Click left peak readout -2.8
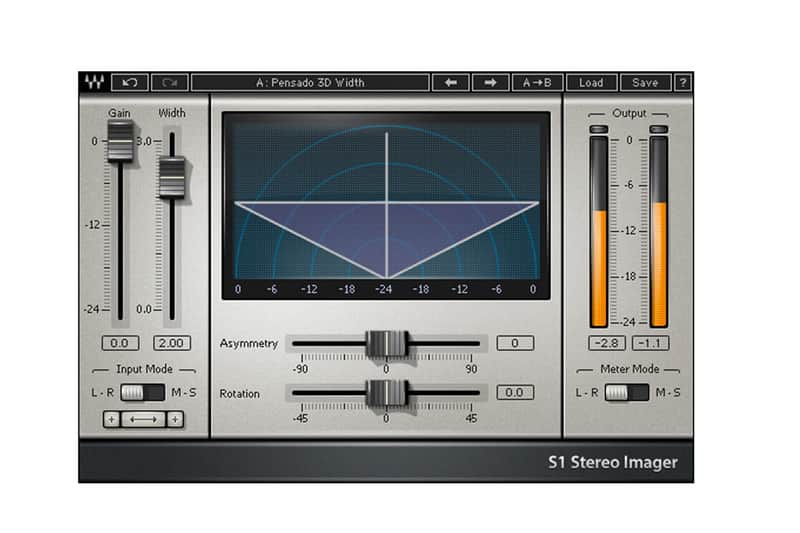This screenshot has height=533, width=800. coord(607,343)
